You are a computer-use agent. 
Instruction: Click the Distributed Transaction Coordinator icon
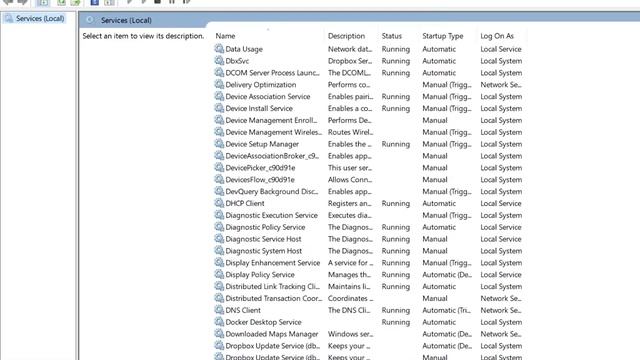[219, 297]
